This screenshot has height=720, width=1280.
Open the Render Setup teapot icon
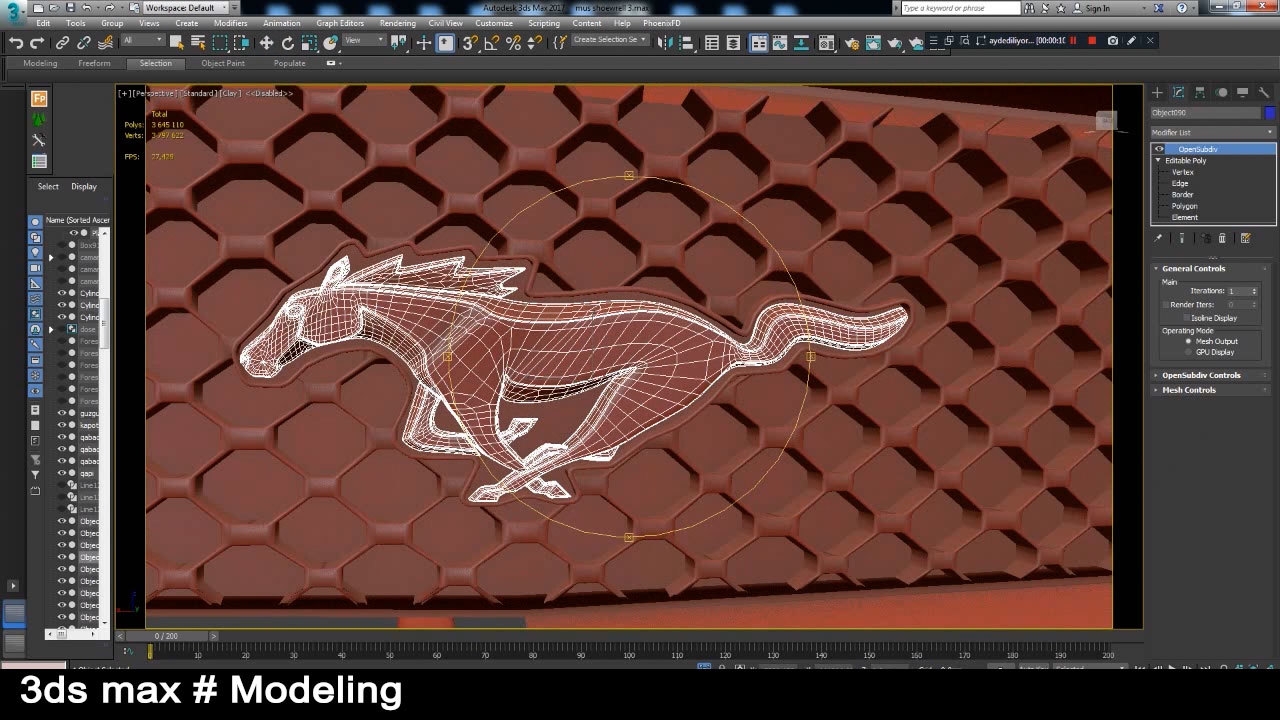(851, 43)
